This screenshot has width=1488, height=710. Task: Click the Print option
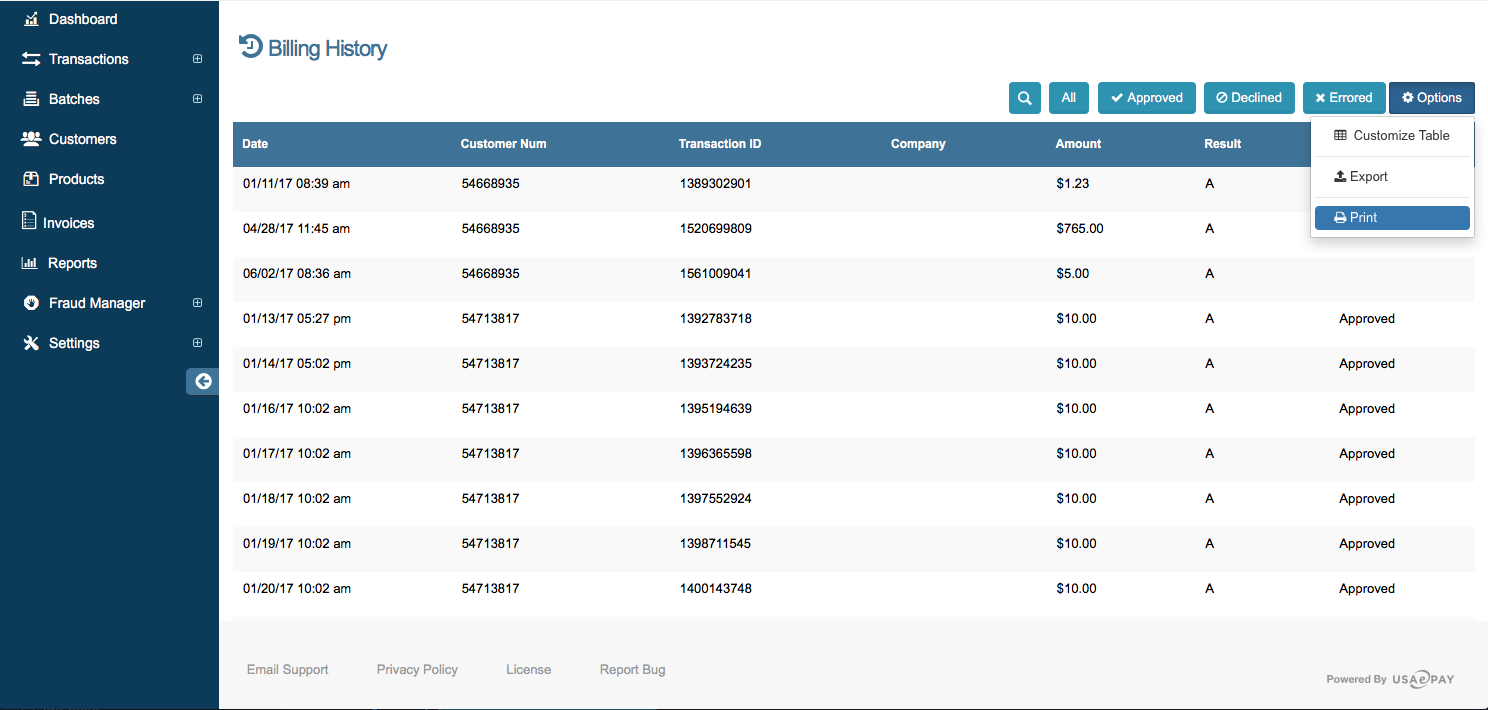click(x=1392, y=217)
